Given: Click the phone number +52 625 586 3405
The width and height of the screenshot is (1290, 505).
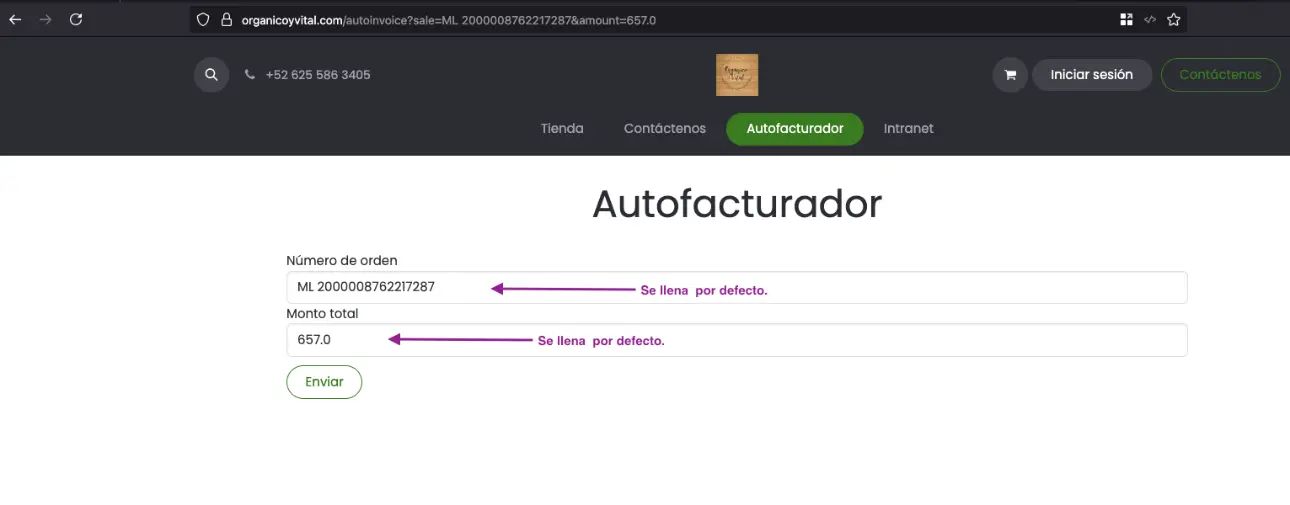Looking at the screenshot, I should coord(318,75).
